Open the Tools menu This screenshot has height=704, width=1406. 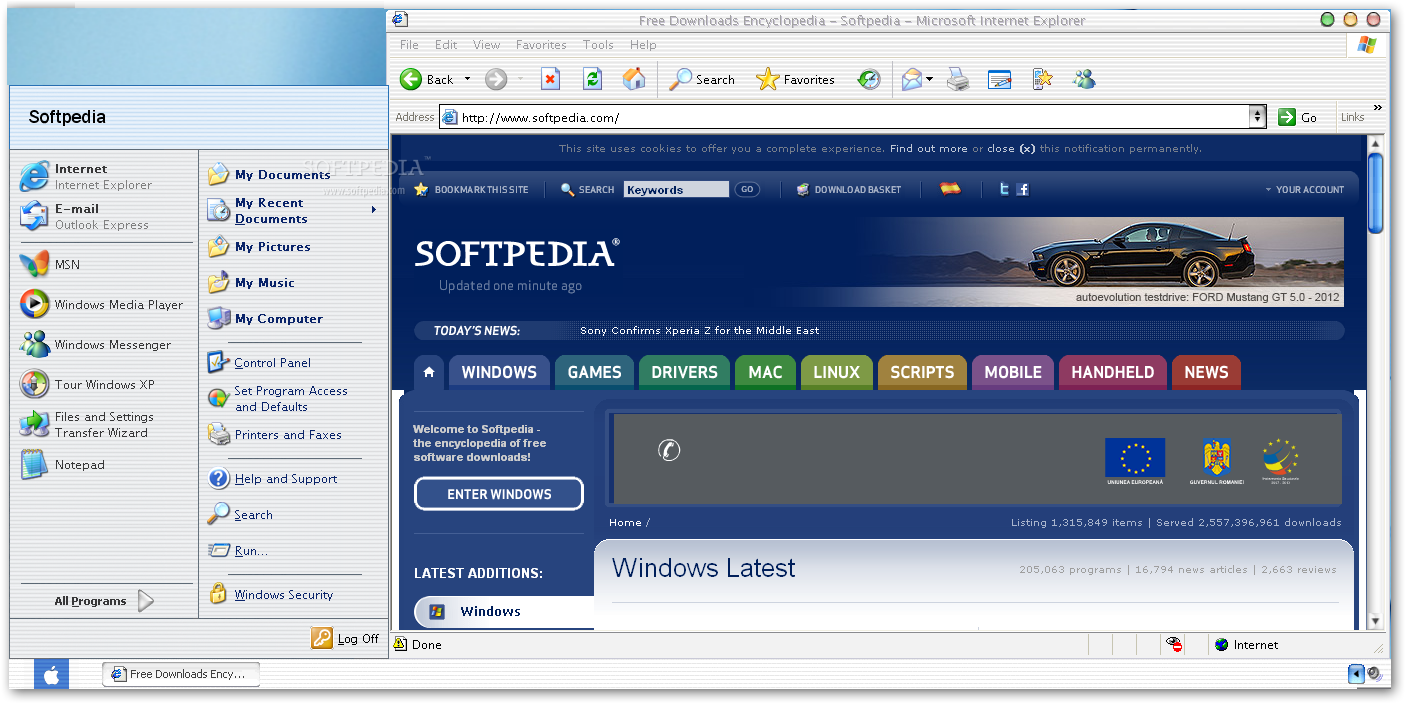[x=598, y=45]
